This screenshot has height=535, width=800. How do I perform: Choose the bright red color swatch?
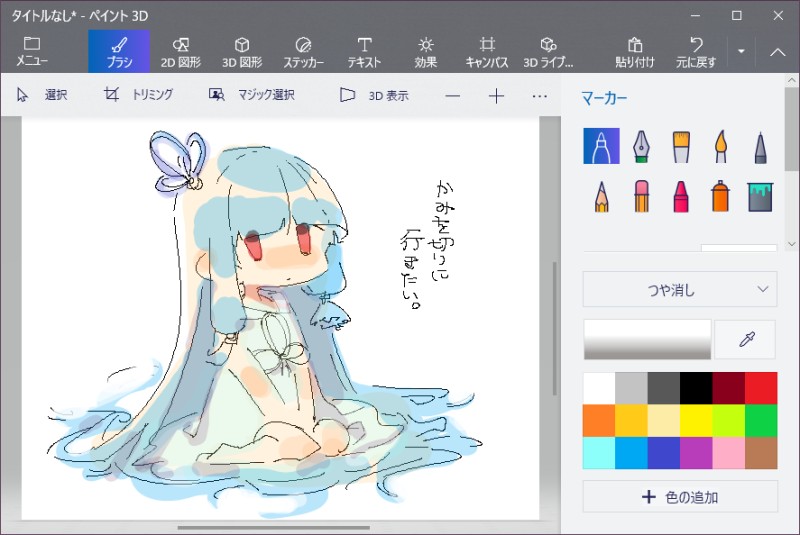[761, 388]
